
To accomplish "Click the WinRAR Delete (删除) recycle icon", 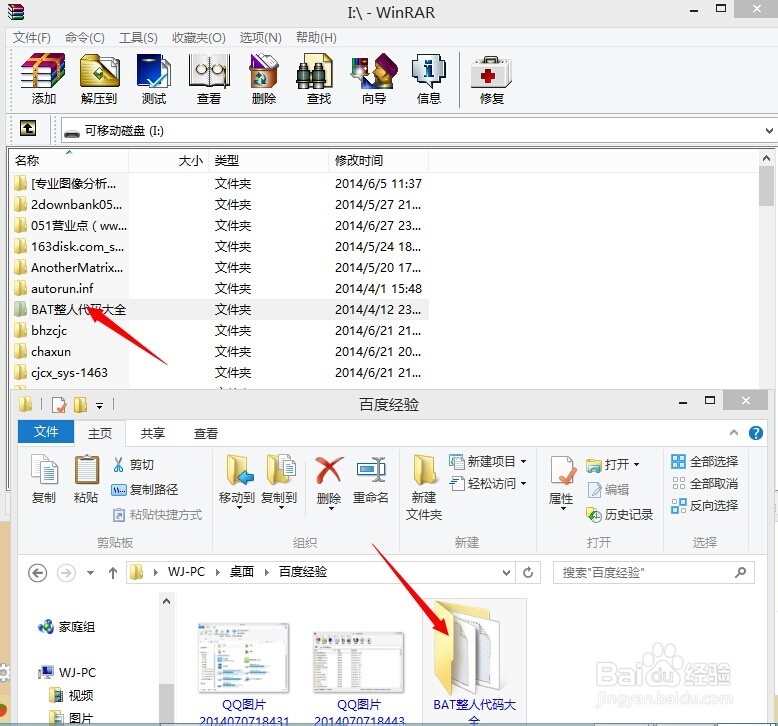I will (x=263, y=78).
